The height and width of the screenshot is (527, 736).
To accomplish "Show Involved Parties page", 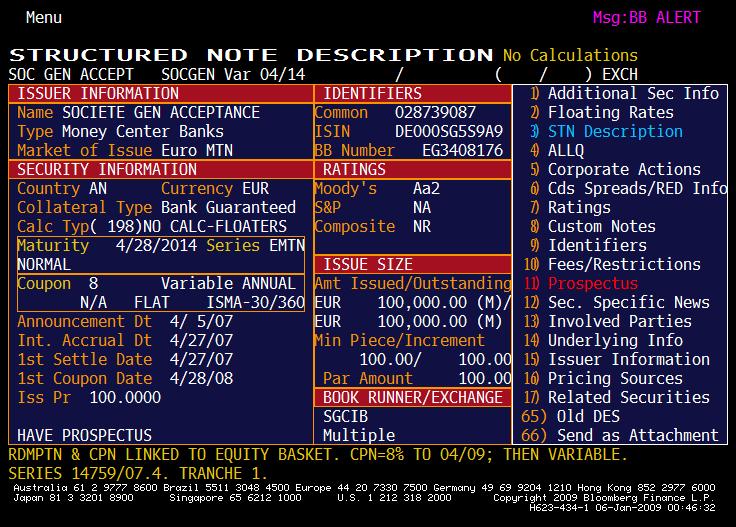I will 608,321.
